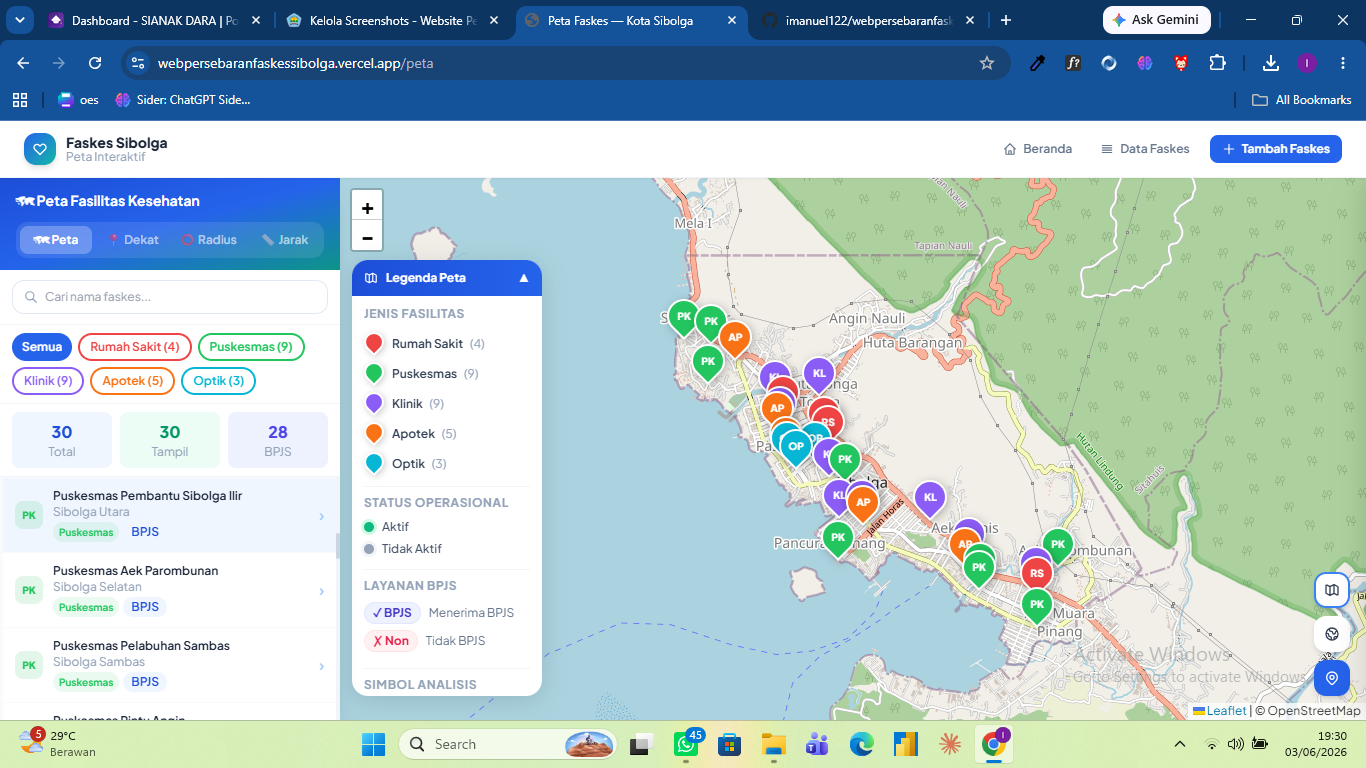Switch to the Peta mode tab
This screenshot has width=1366, height=768.
56,240
